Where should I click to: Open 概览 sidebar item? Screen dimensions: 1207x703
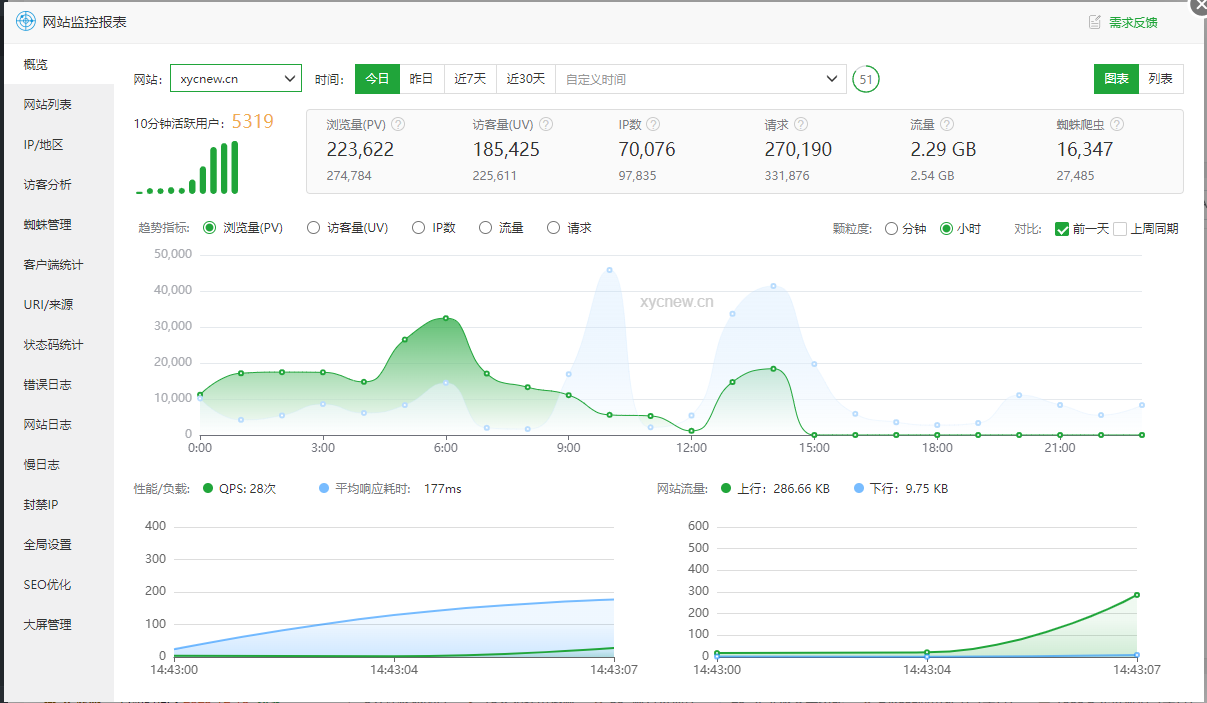pos(58,64)
